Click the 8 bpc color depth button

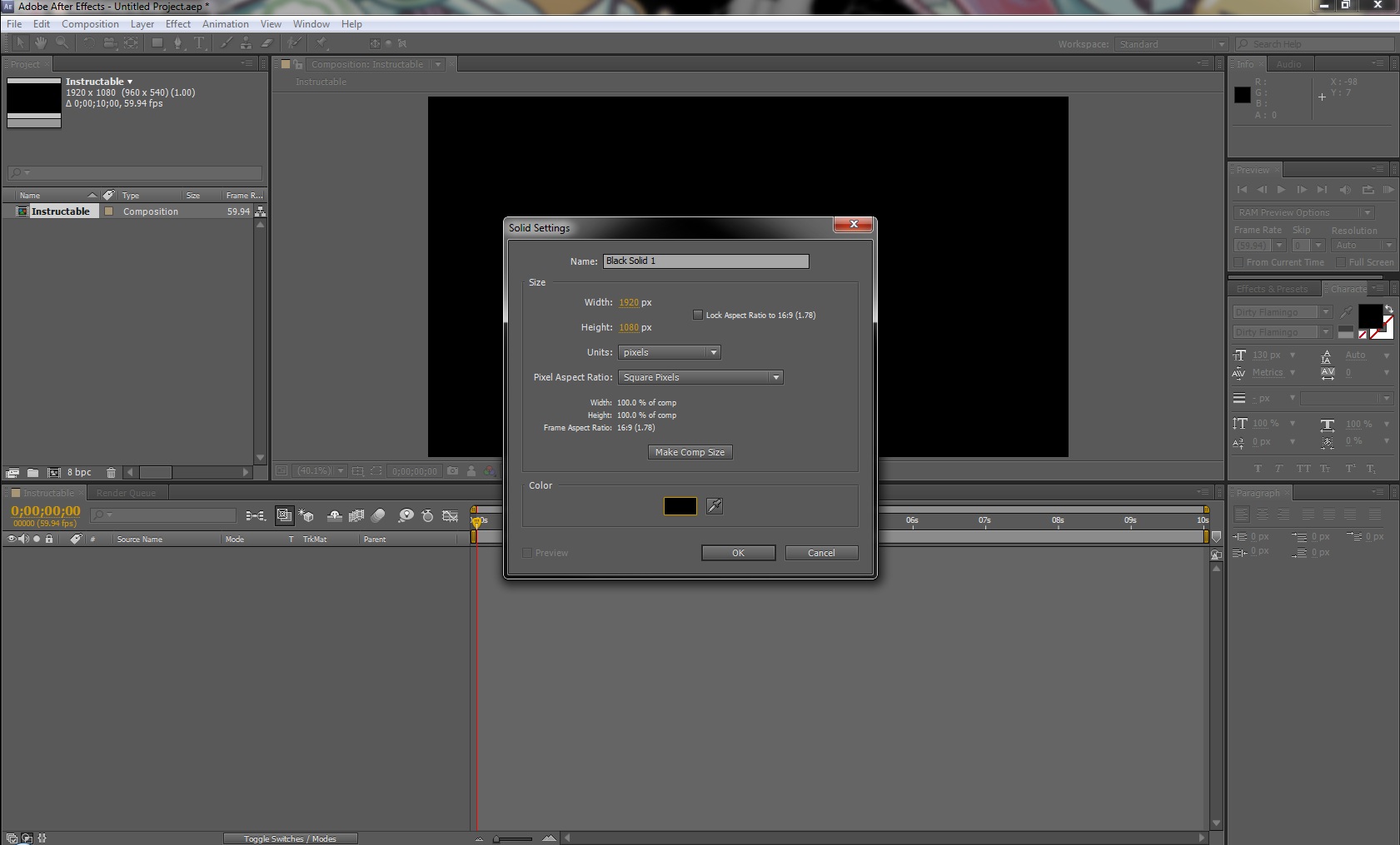click(x=79, y=472)
